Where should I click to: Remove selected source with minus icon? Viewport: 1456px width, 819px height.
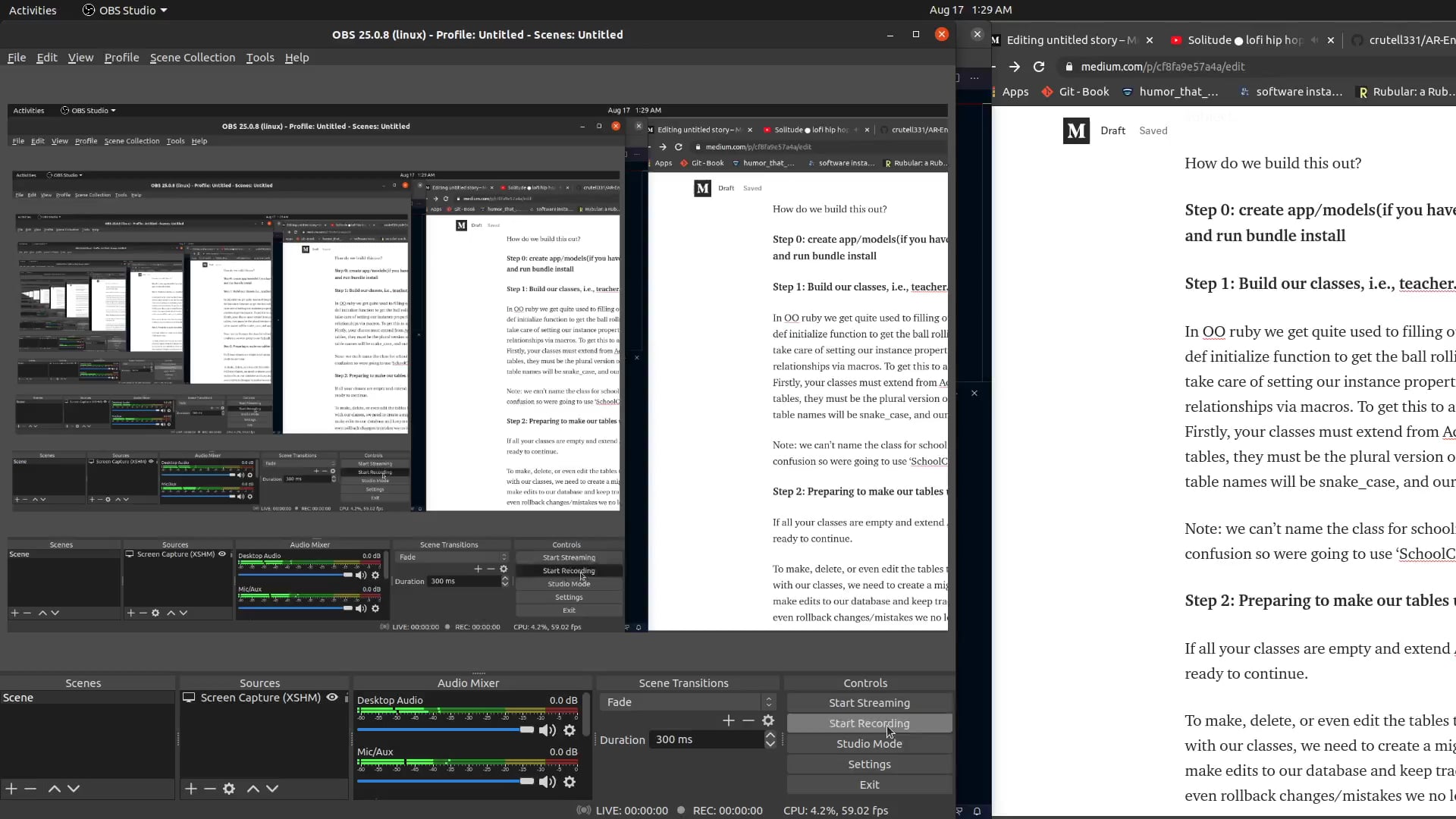point(210,789)
